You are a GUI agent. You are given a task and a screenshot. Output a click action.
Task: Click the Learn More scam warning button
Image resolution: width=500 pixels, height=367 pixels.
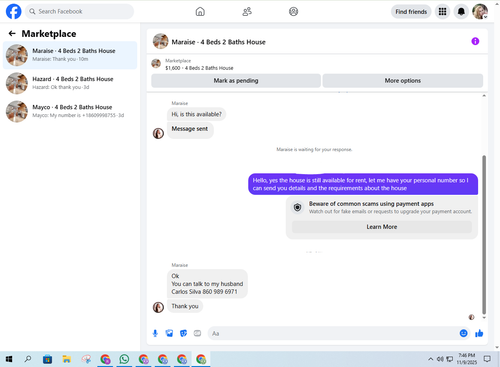382,227
